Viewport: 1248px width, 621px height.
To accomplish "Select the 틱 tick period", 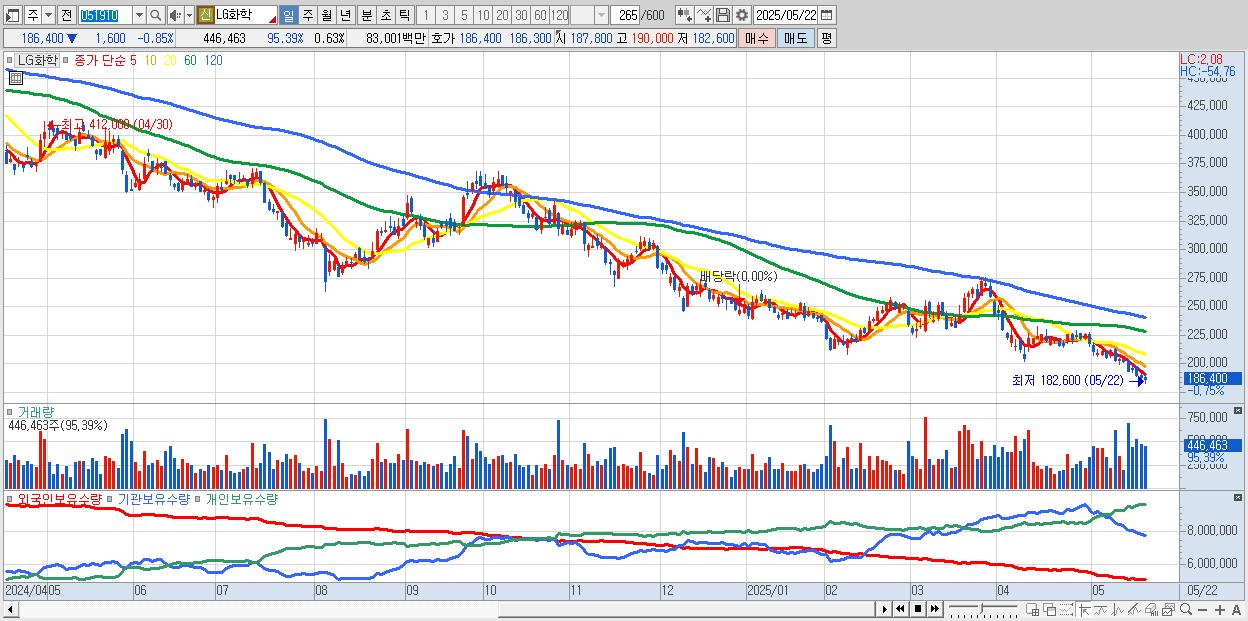I will click(x=404, y=15).
